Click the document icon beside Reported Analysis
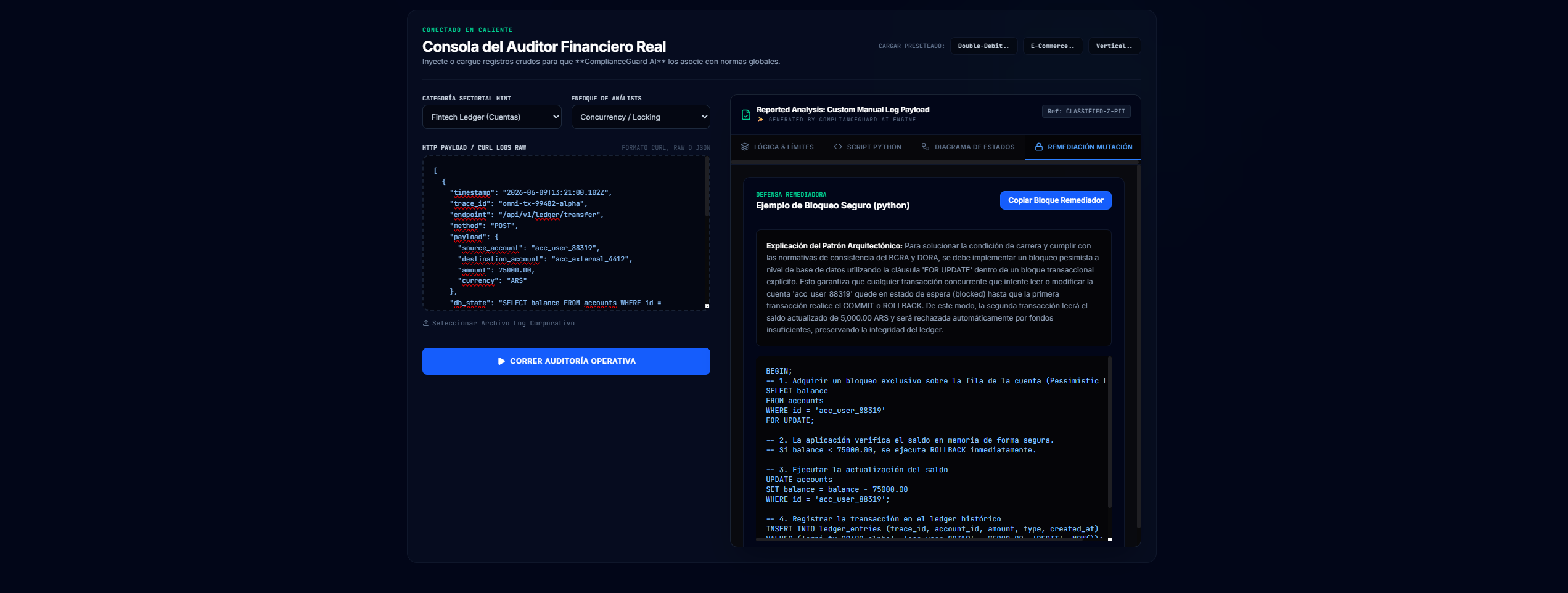The image size is (1568, 593). (745, 115)
